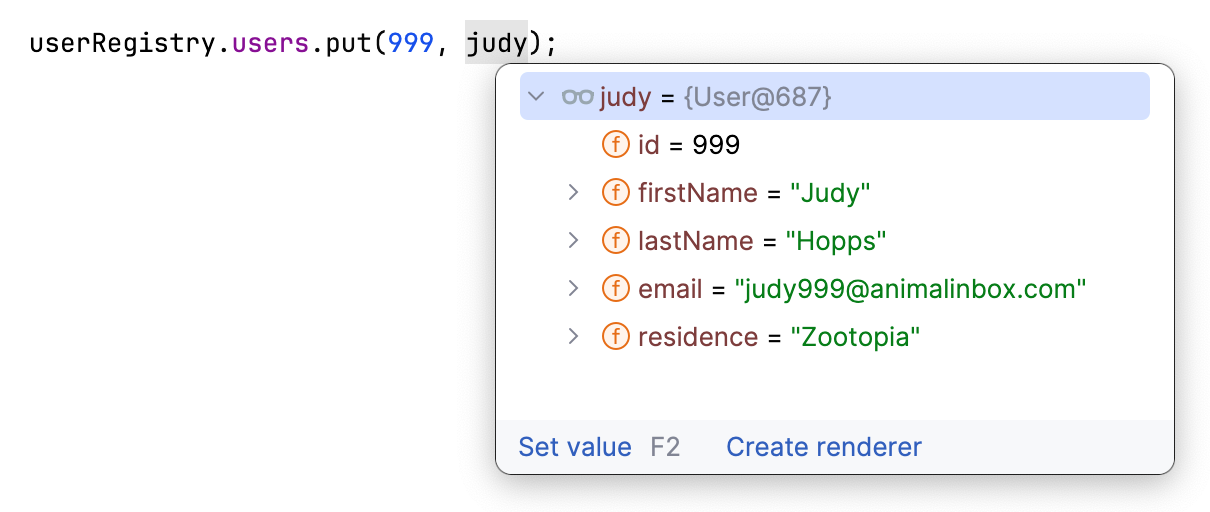Click the field icon beside residence
Image resolution: width=1210 pixels, height=512 pixels.
coord(616,337)
